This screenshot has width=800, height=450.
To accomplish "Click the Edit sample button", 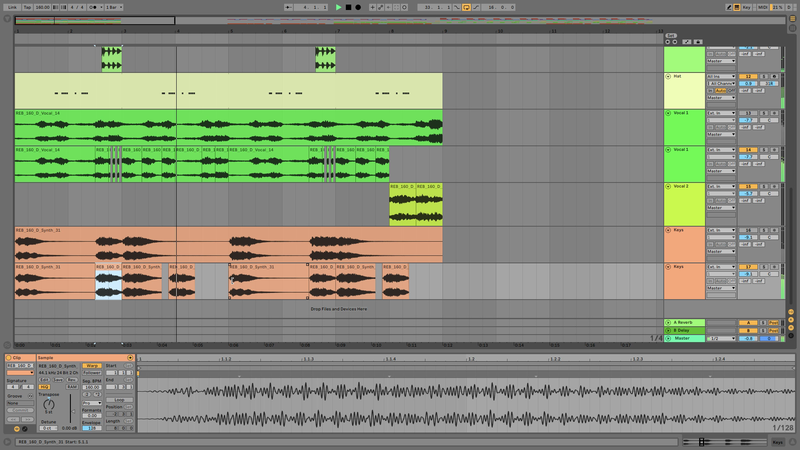I will pos(44,380).
